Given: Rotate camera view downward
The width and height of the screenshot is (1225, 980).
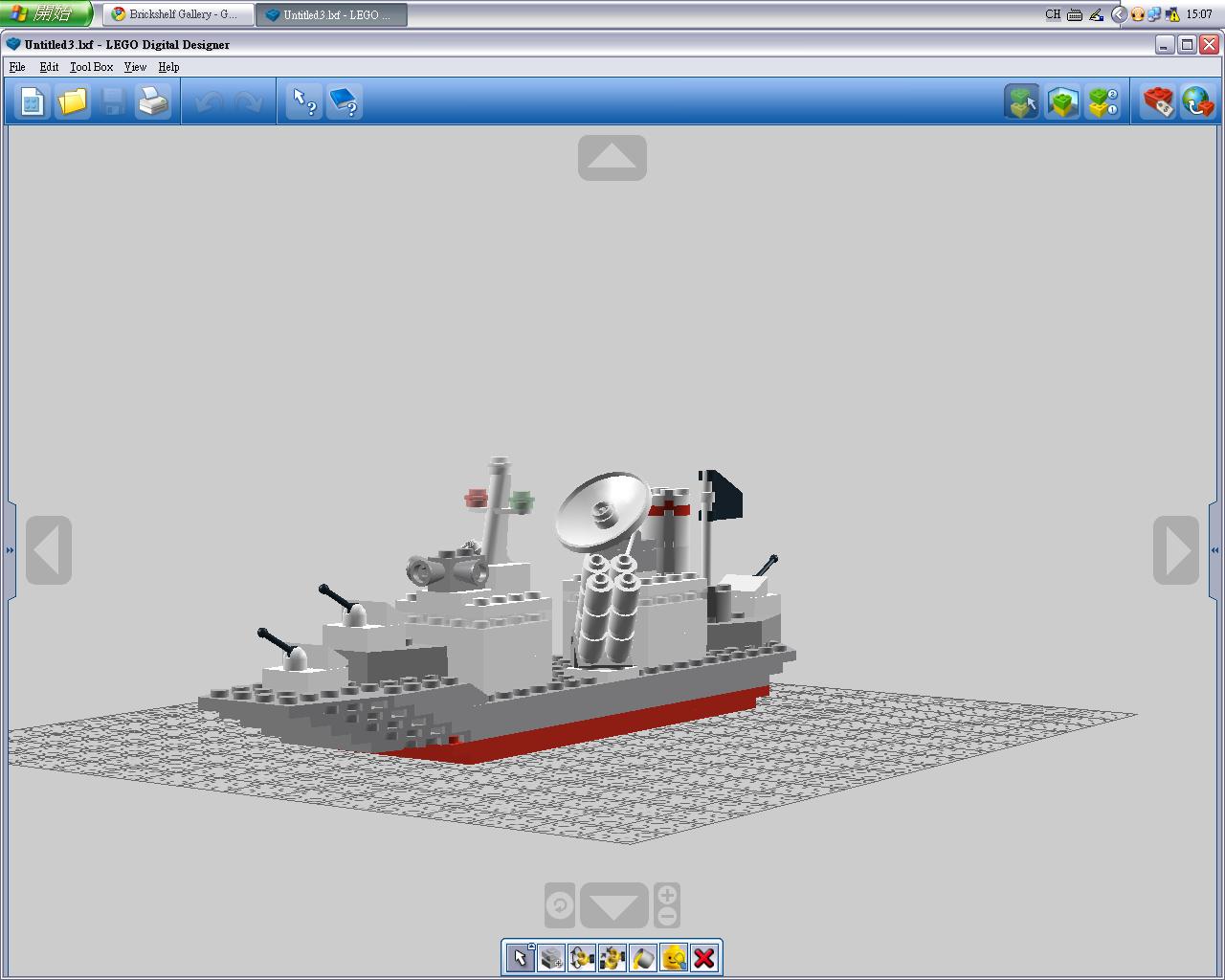Looking at the screenshot, I should [614, 905].
